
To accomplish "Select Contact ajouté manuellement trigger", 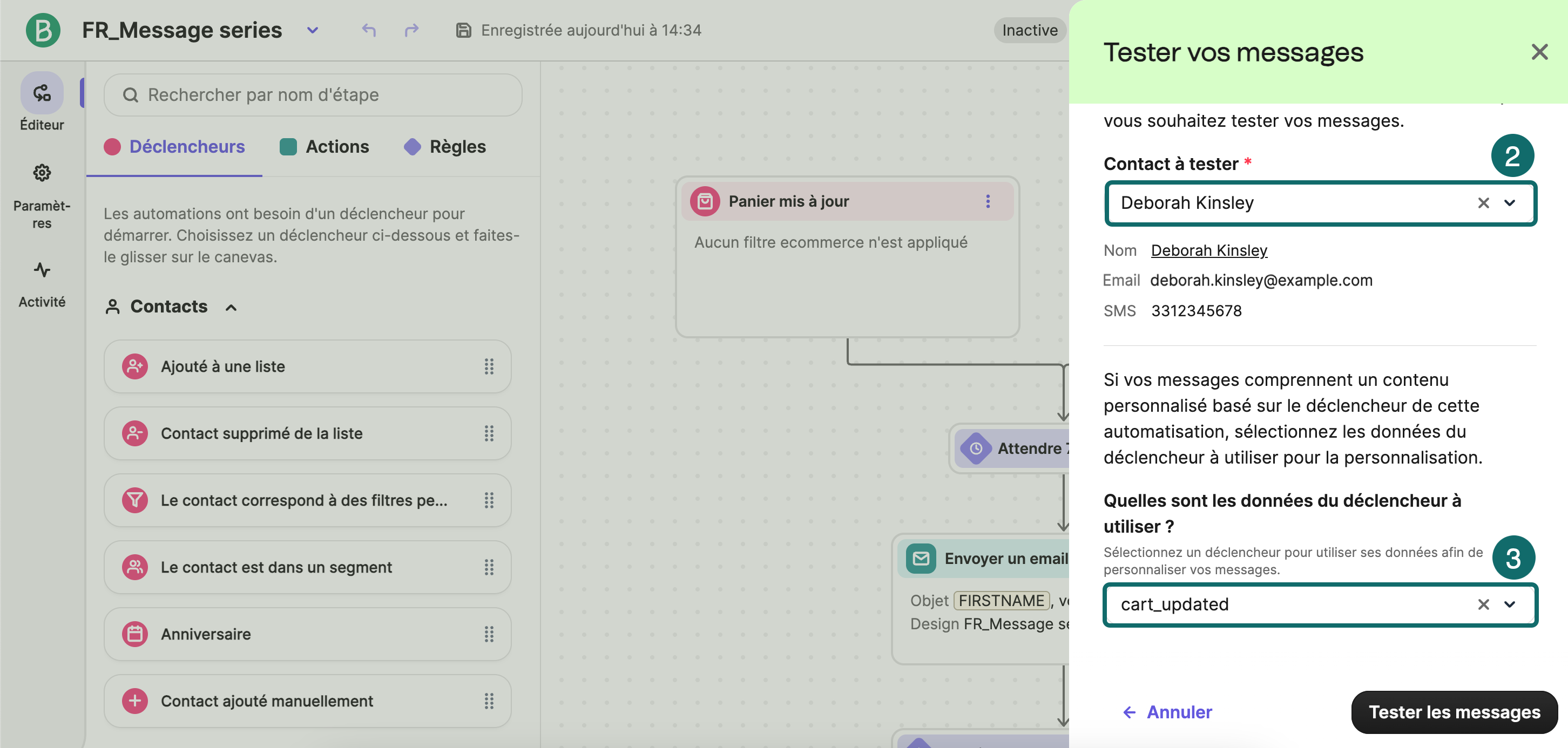I will [307, 701].
